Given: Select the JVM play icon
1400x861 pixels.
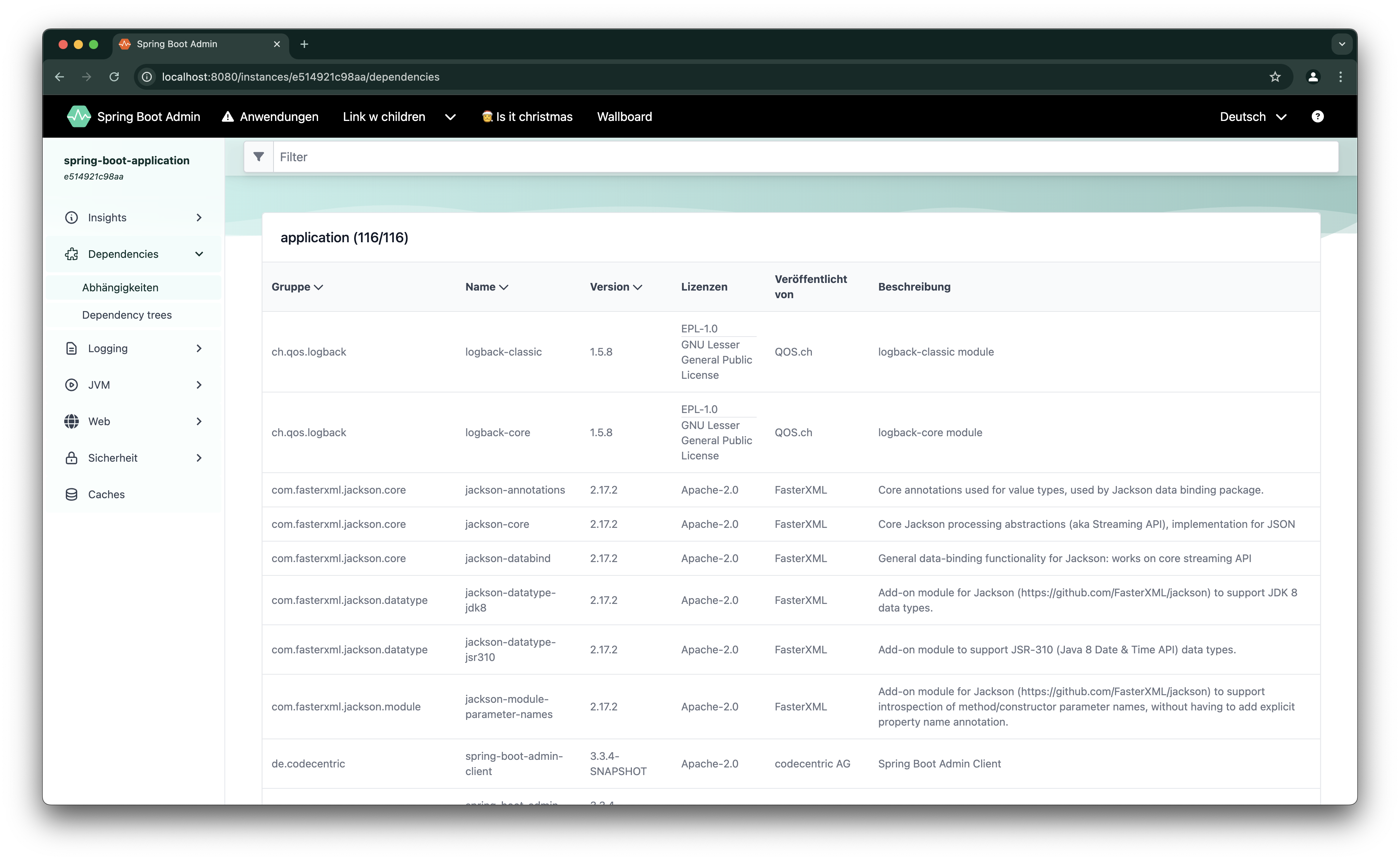Looking at the screenshot, I should [x=71, y=384].
